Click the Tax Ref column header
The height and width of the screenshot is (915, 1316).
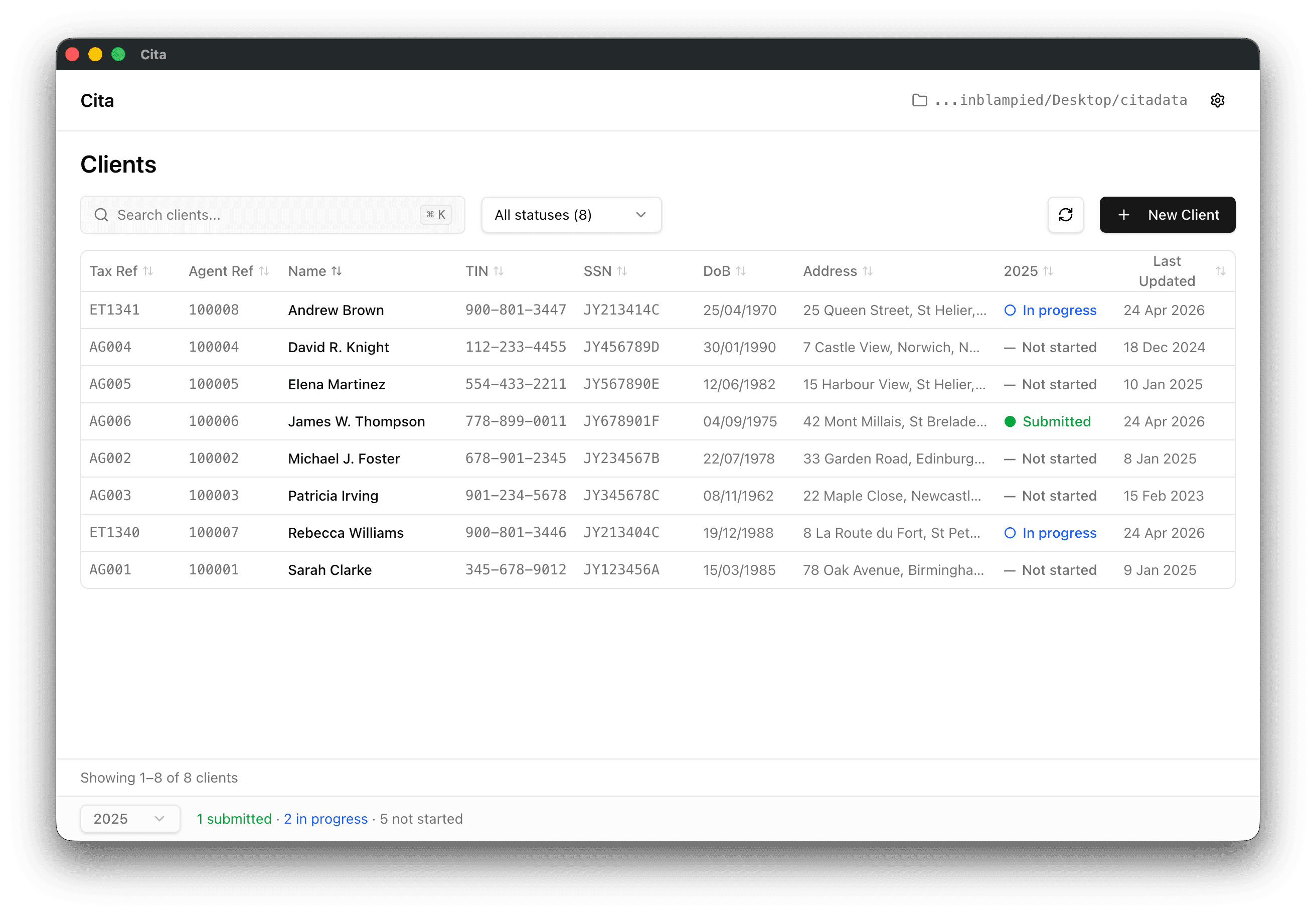[x=113, y=271]
